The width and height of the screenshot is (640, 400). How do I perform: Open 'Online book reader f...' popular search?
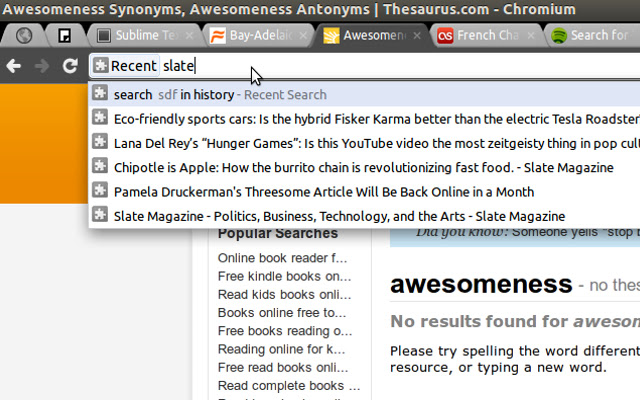[282, 258]
